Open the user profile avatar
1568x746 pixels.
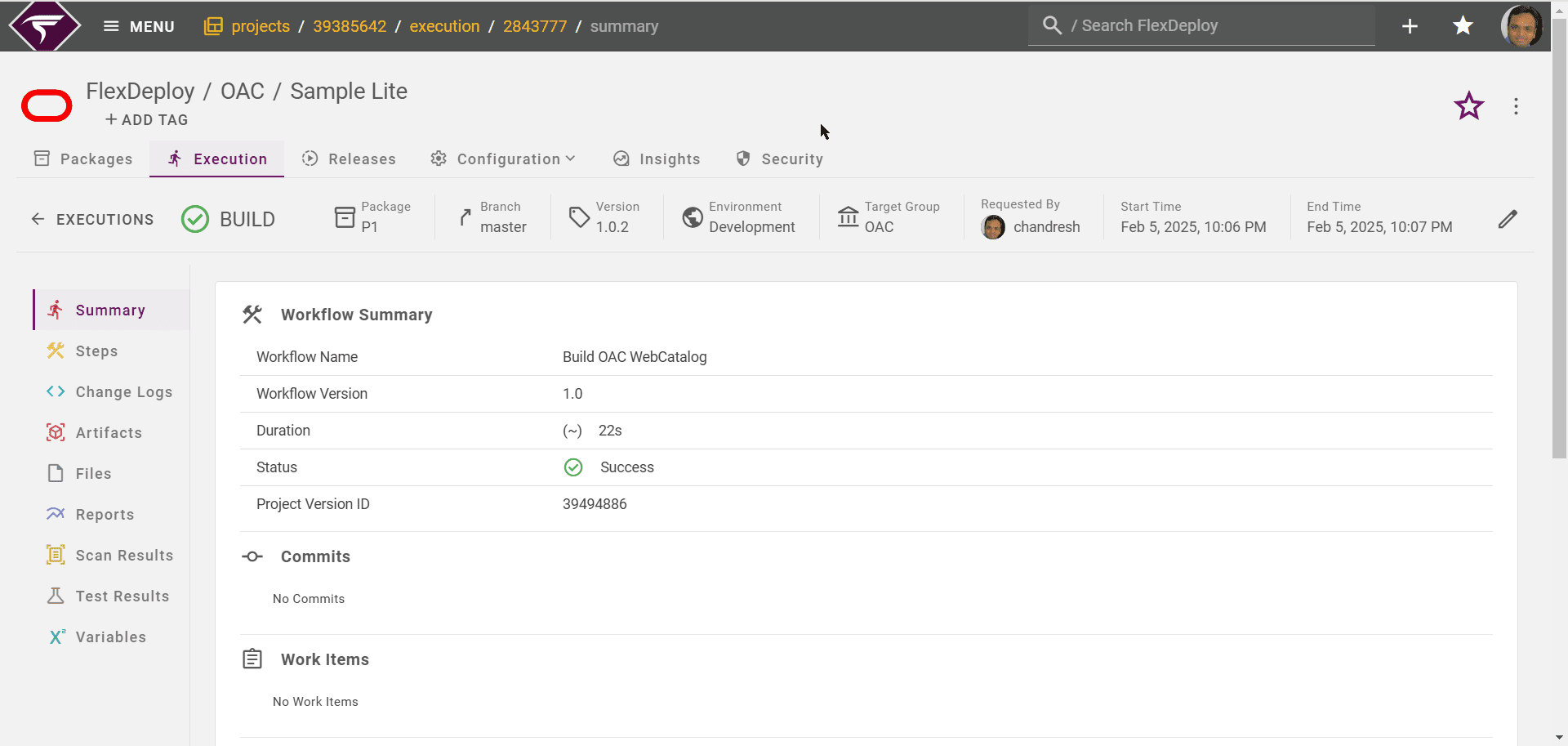[x=1521, y=25]
